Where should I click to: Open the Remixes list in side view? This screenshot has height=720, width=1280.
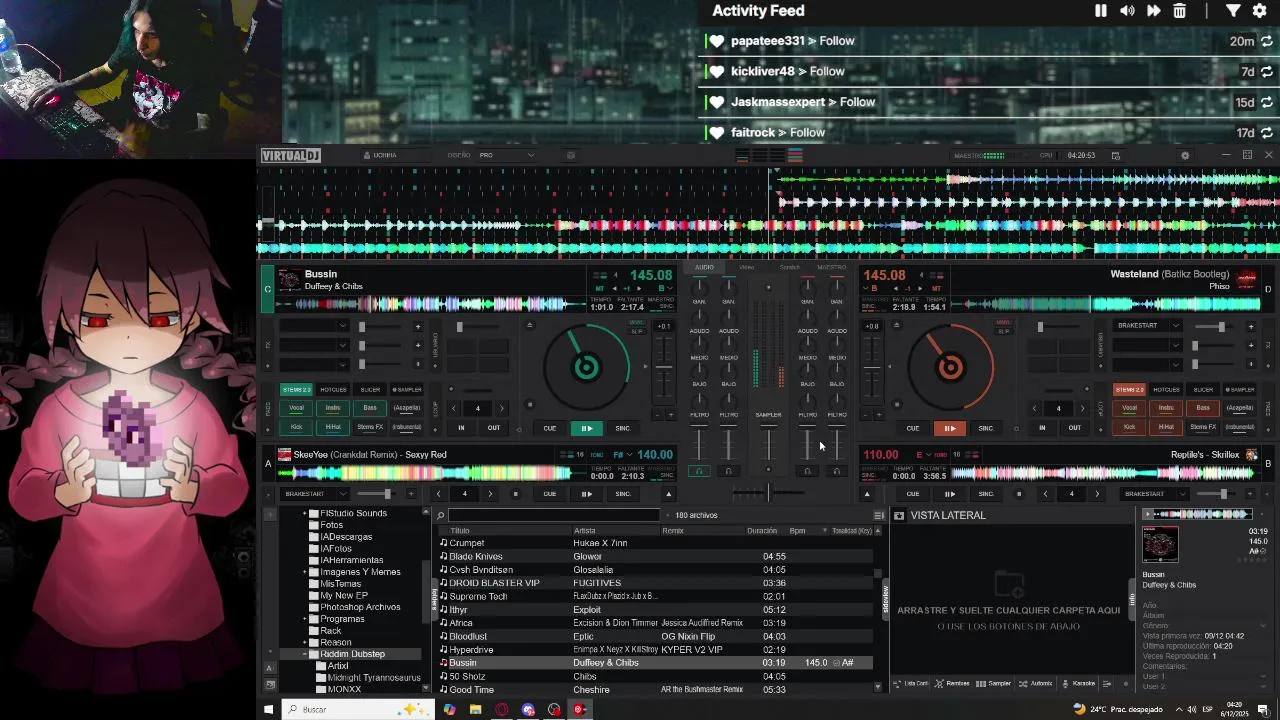952,684
